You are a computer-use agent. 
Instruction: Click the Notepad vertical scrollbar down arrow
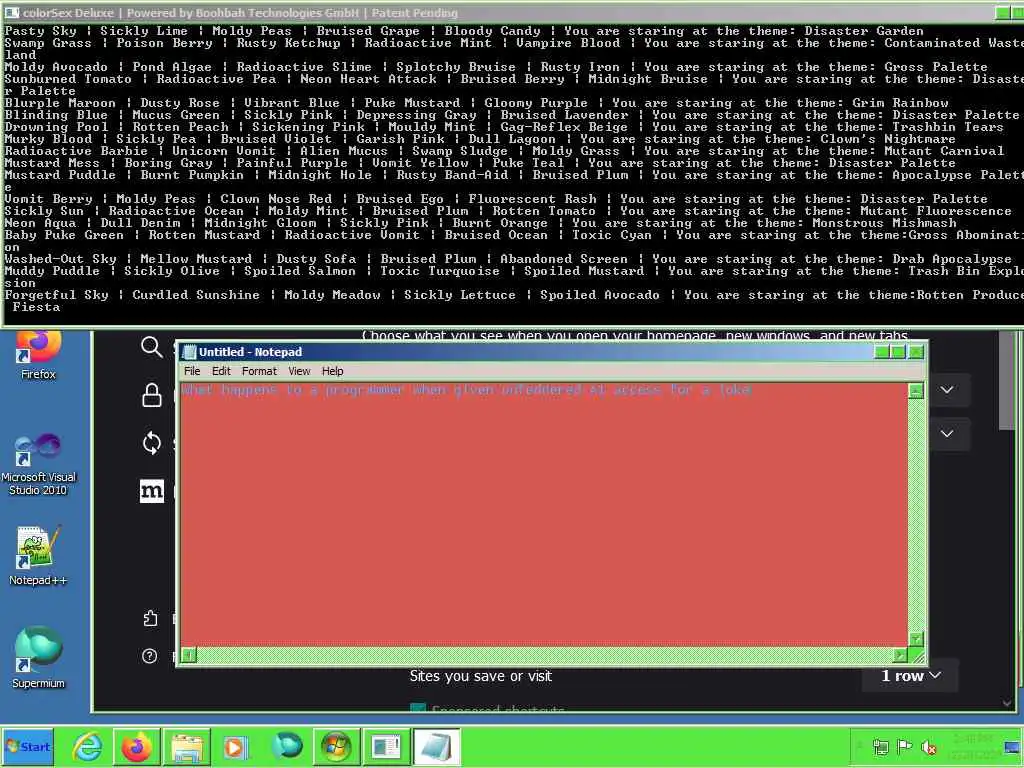916,639
